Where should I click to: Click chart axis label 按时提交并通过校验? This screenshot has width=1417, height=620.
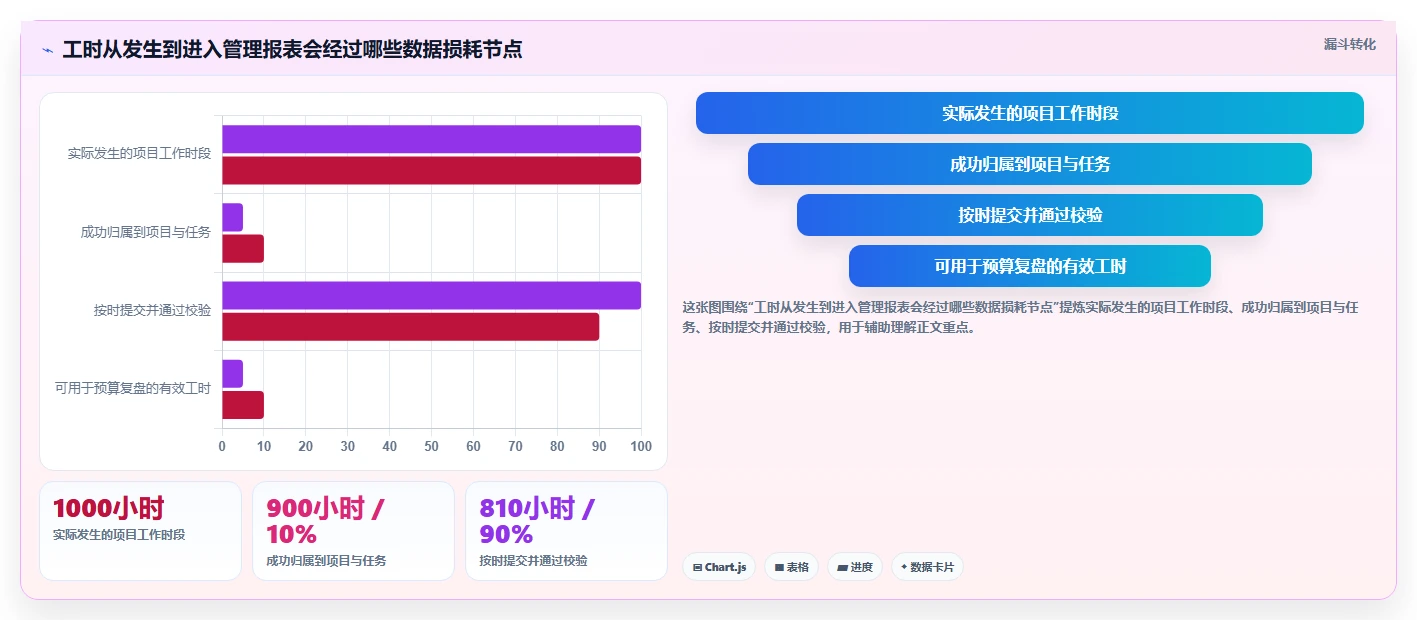pos(152,310)
